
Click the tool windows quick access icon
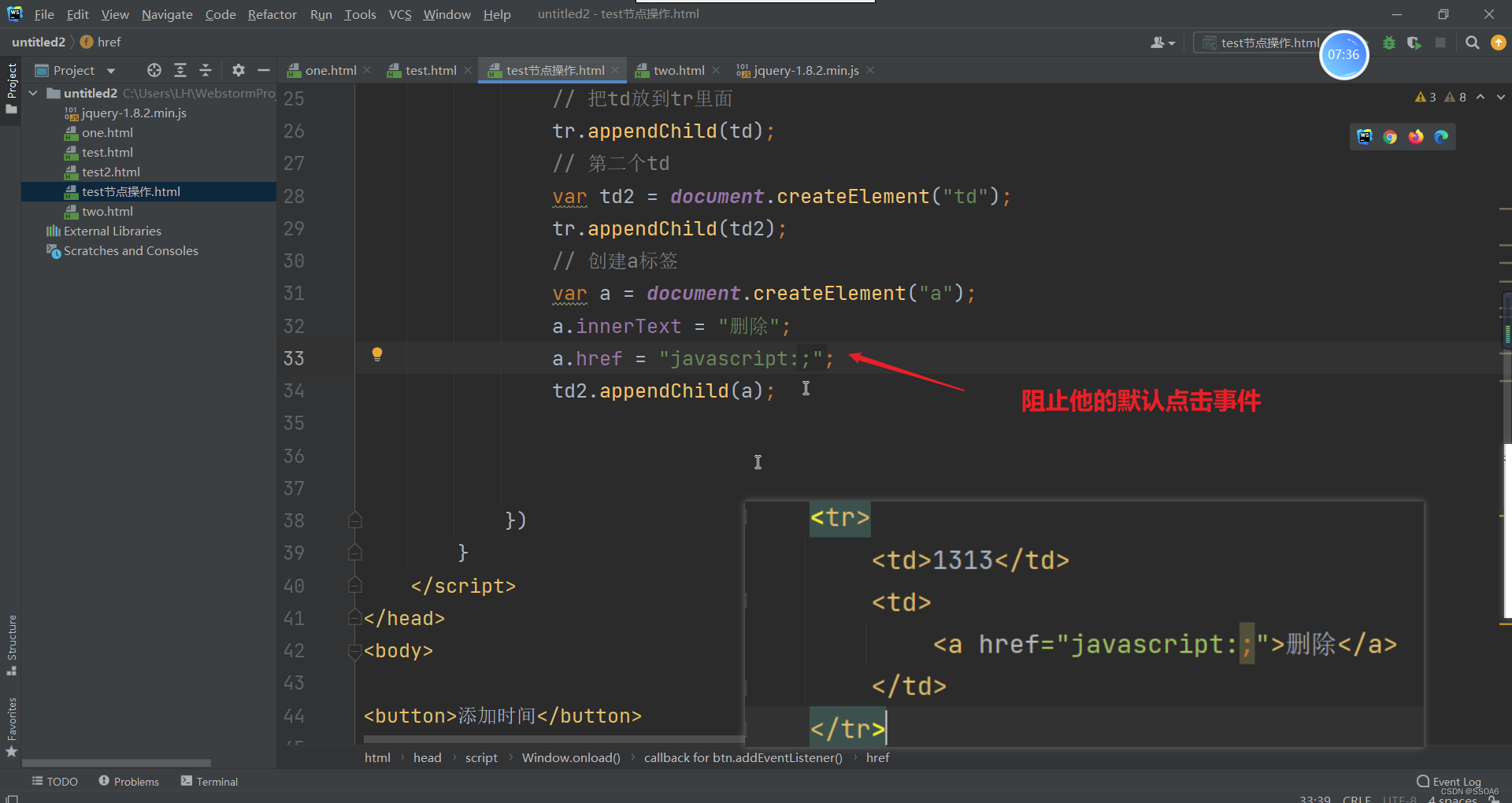point(12,798)
